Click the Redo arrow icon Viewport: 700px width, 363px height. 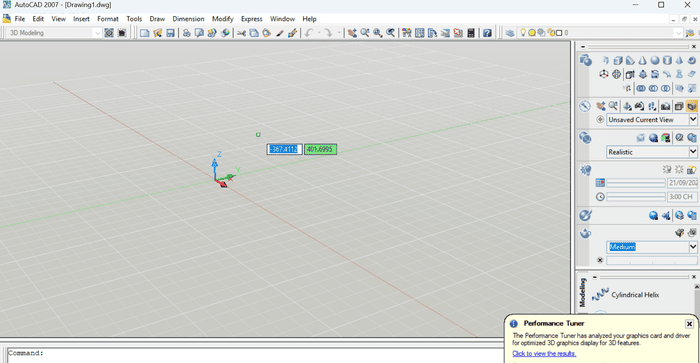pyautogui.click(x=328, y=33)
